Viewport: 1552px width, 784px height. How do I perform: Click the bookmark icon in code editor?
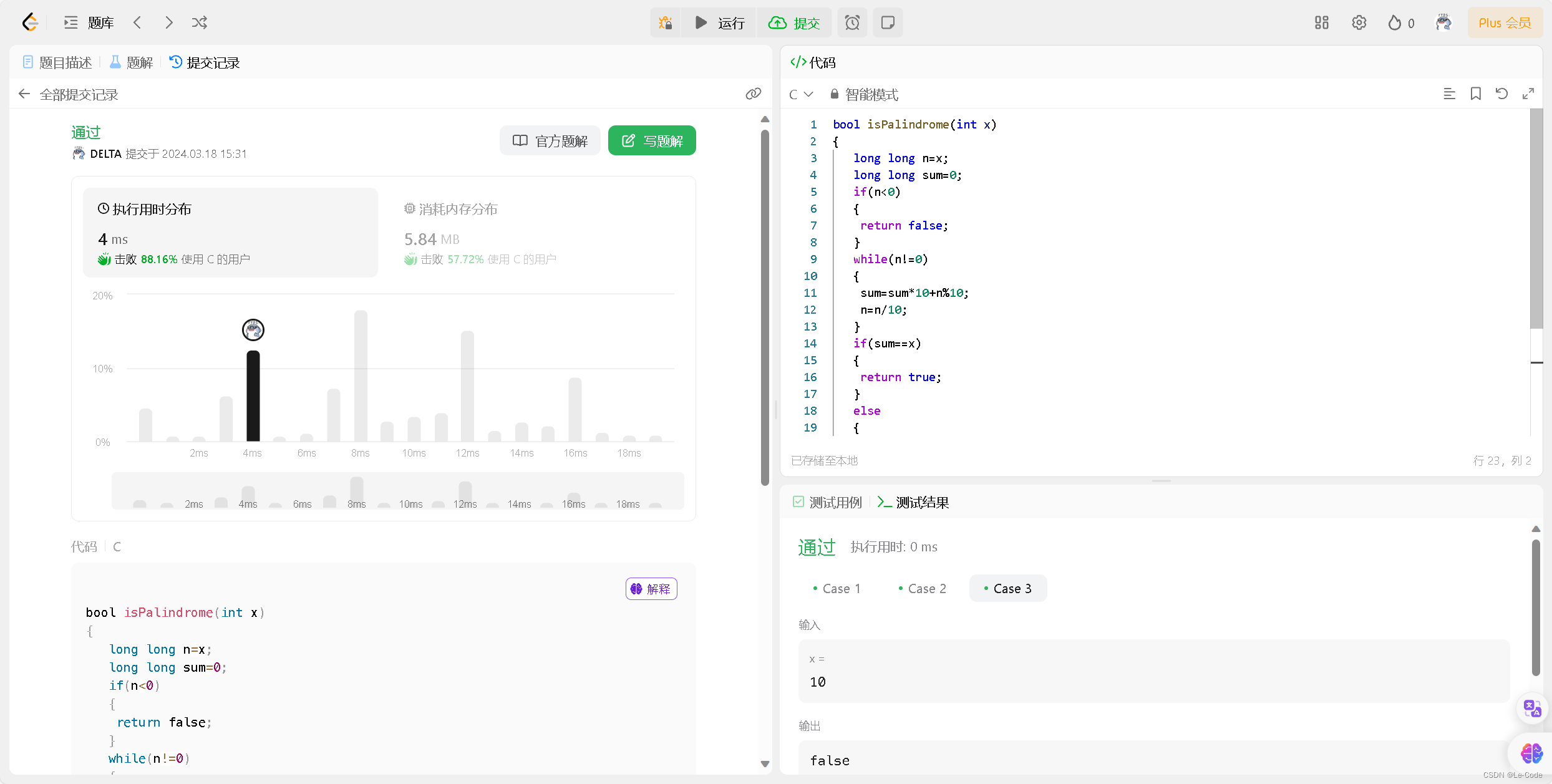point(1475,94)
